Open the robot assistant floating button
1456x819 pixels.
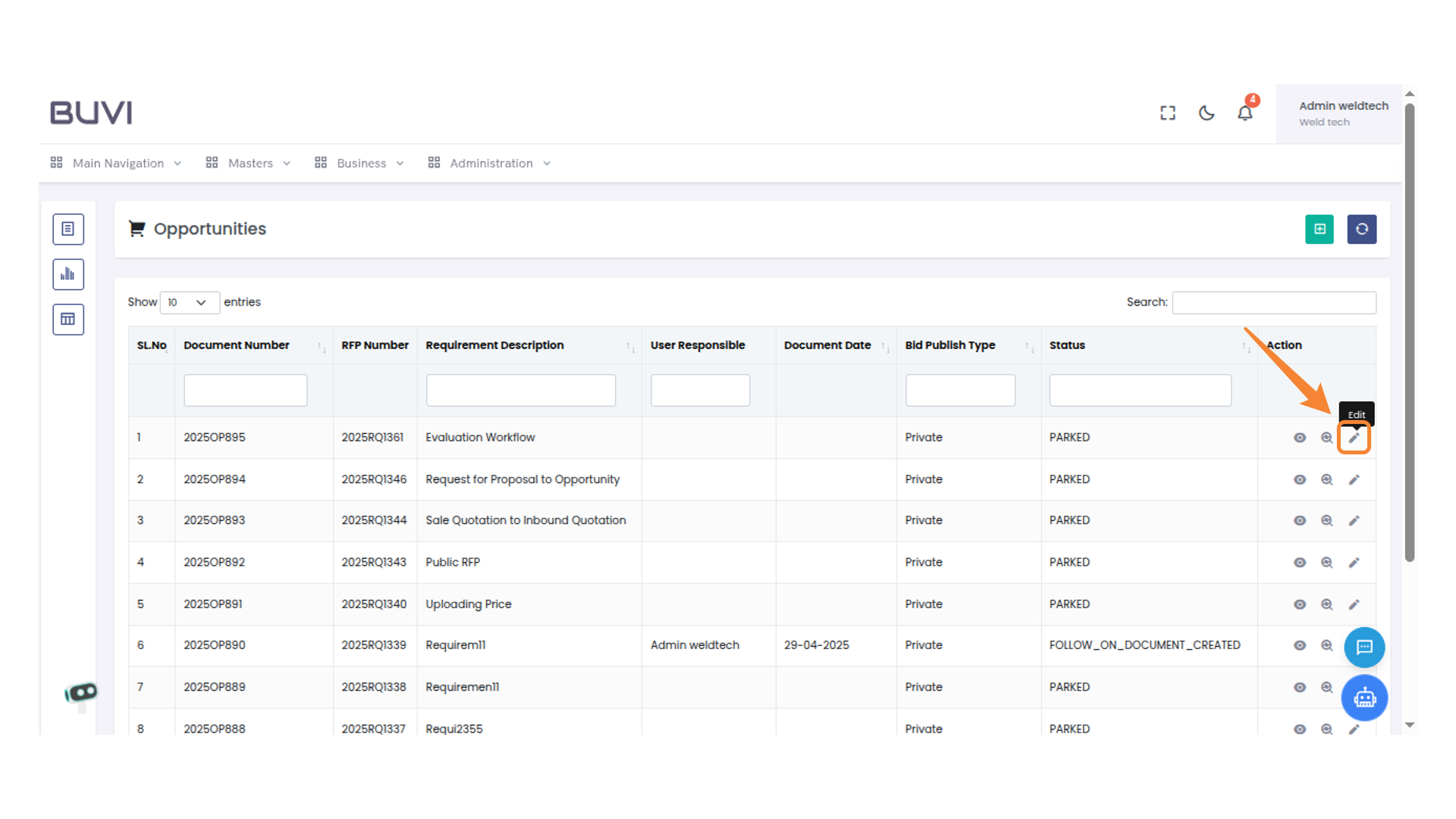click(1364, 698)
